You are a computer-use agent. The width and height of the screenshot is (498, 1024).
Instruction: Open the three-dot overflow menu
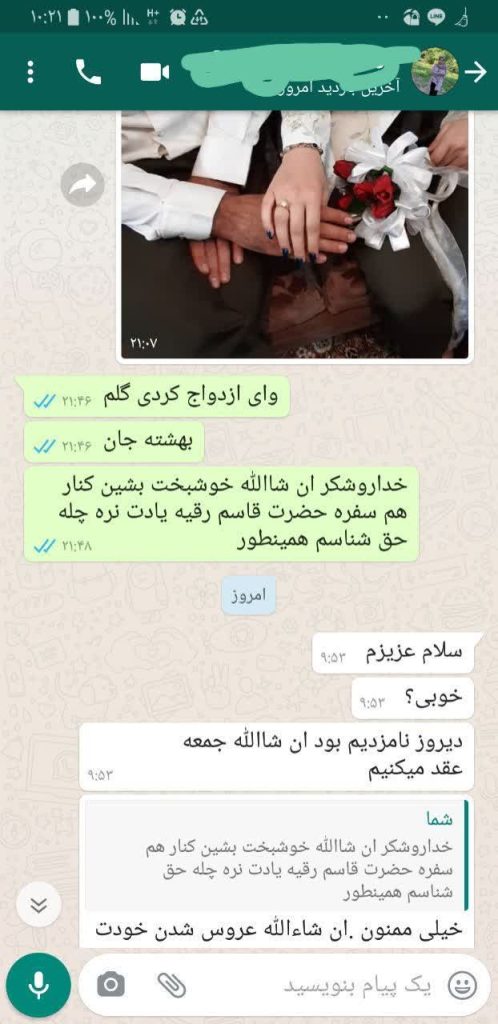click(x=30, y=72)
